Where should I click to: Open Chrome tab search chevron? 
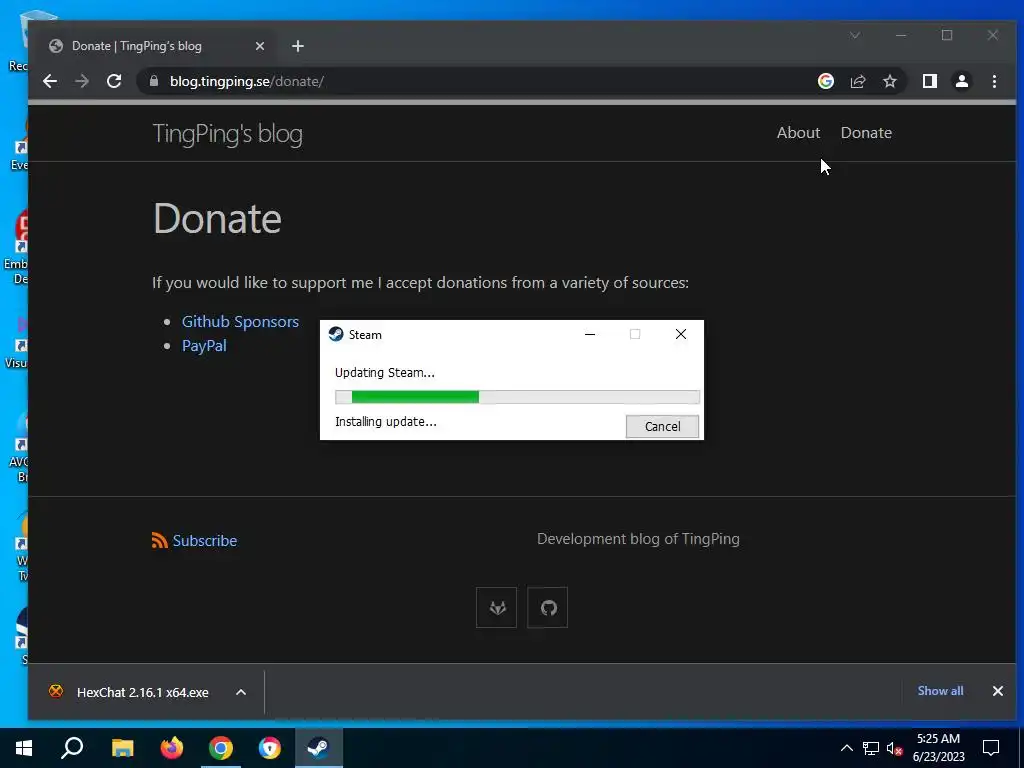[855, 35]
